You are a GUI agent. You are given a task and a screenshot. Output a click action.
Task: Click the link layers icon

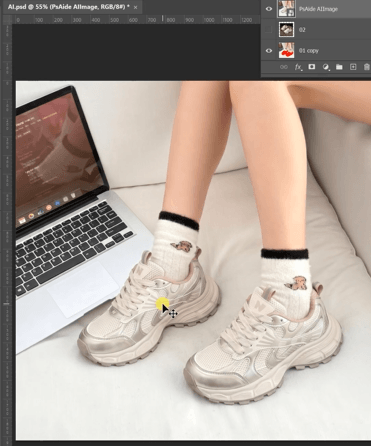coord(284,67)
